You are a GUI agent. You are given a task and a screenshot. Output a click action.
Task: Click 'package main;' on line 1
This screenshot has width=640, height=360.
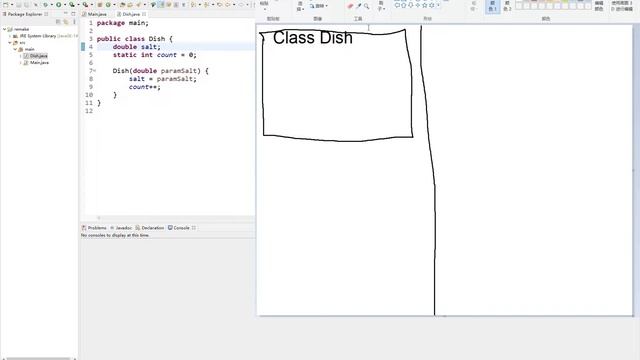tap(123, 23)
